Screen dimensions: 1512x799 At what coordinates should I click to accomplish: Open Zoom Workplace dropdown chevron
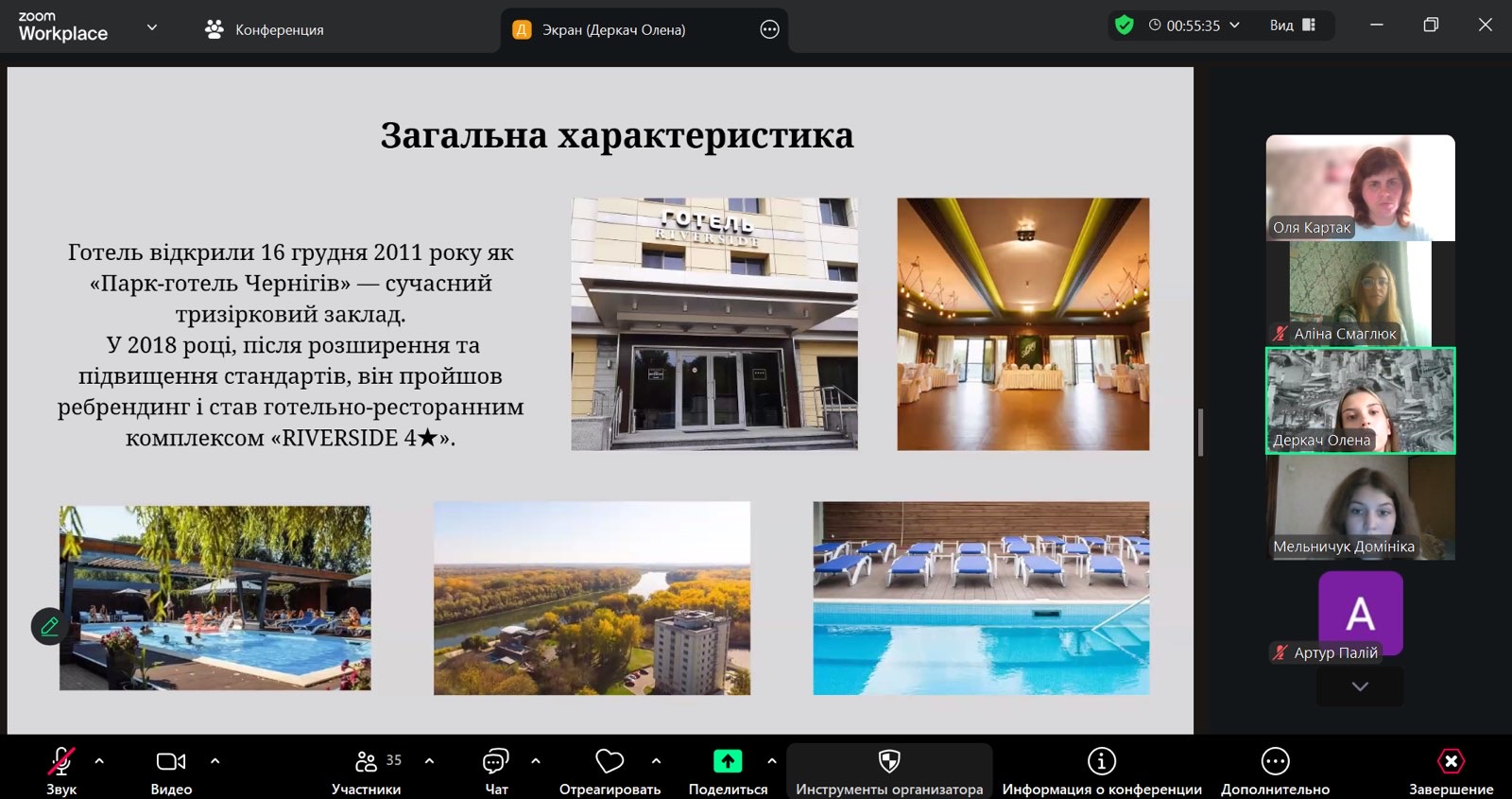[x=151, y=27]
